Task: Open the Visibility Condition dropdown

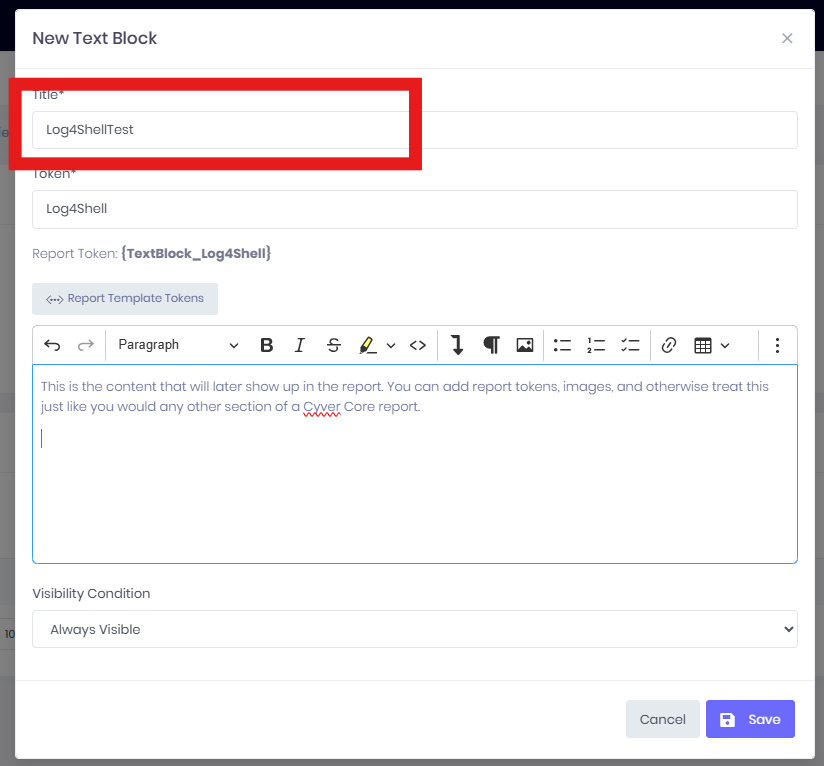Action: (x=415, y=629)
